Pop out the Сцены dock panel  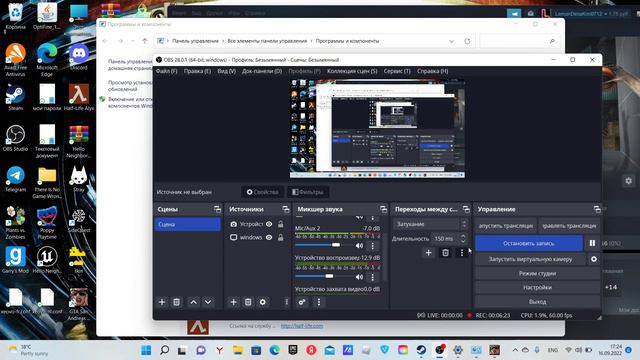coord(217,209)
